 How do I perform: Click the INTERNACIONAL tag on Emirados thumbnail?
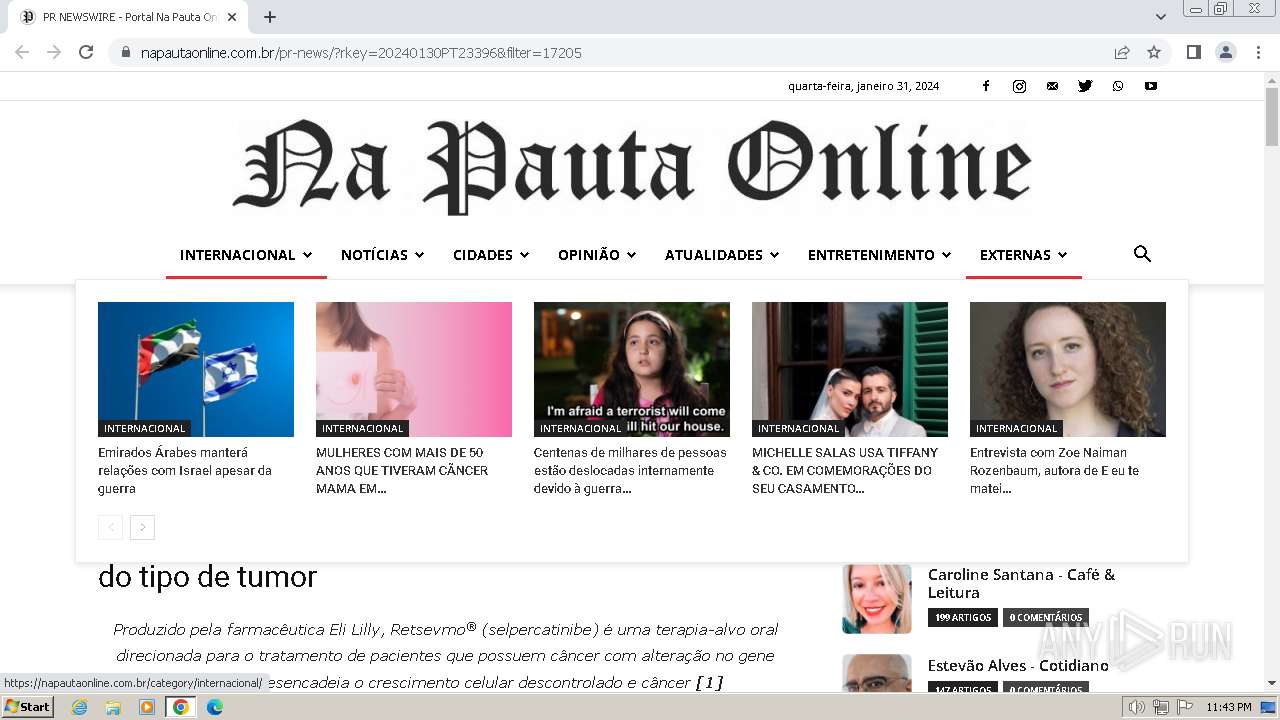pos(144,428)
